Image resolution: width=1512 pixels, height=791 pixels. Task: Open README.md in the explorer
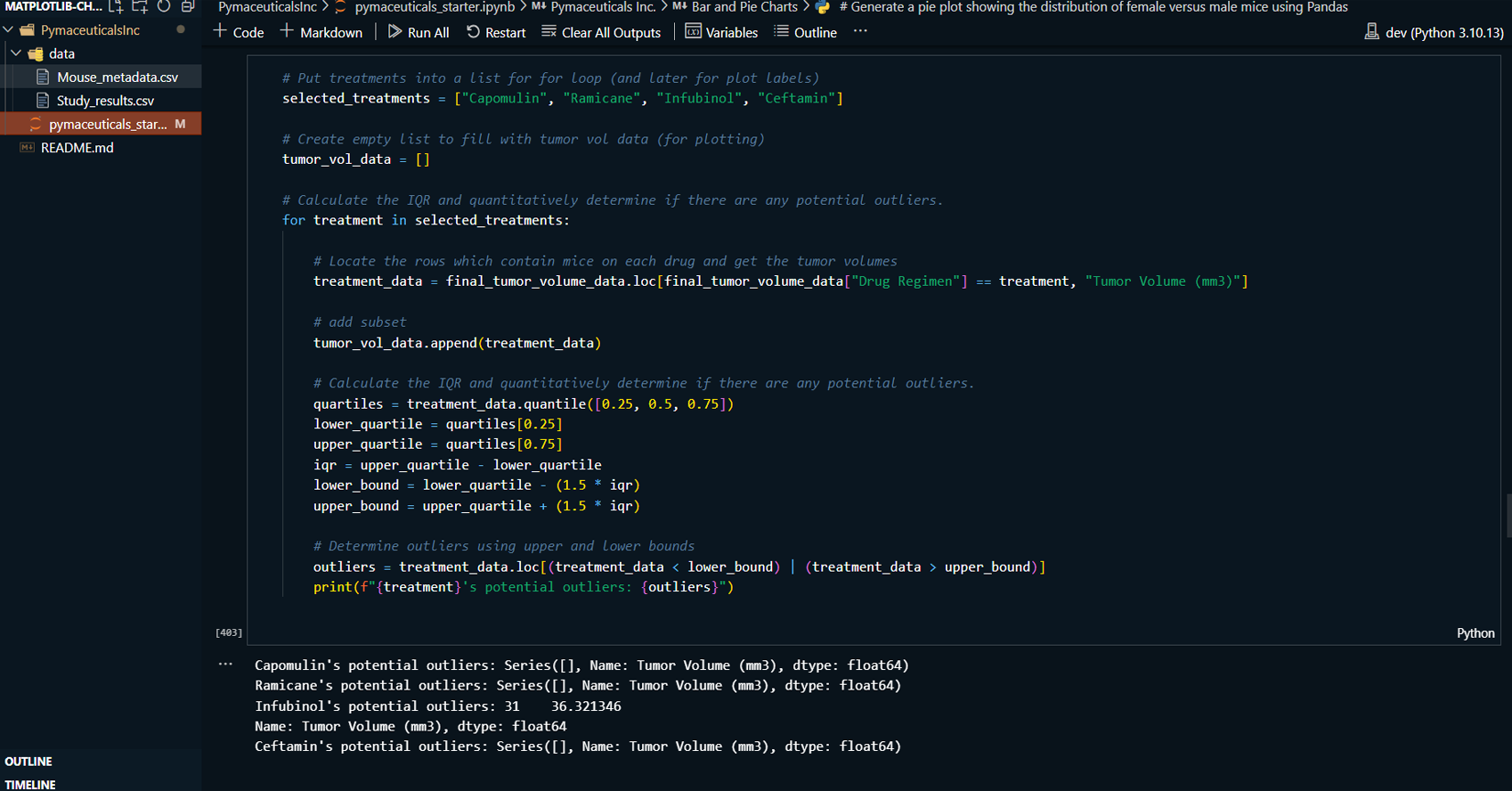point(77,148)
